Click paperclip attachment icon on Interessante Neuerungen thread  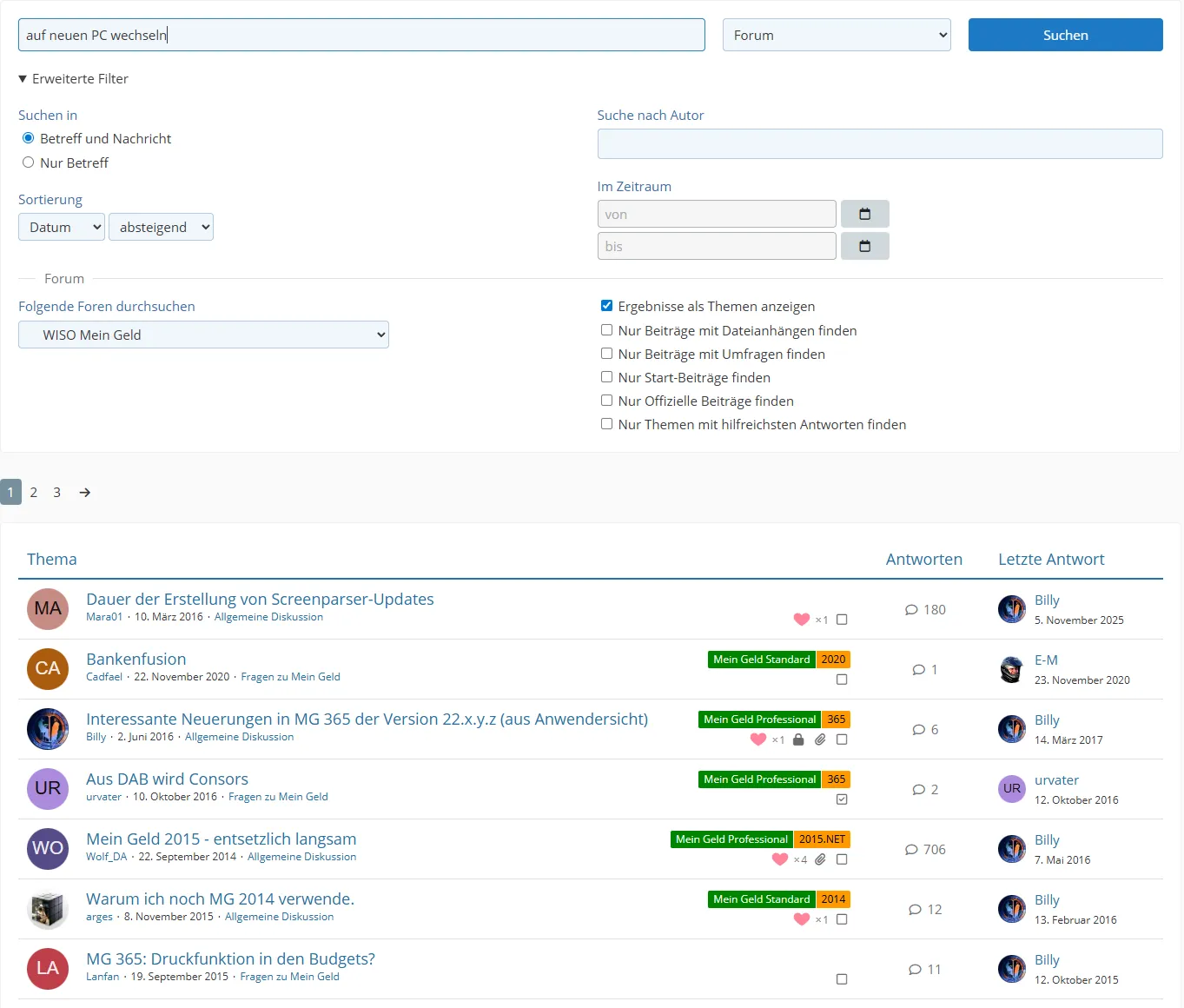coord(820,739)
